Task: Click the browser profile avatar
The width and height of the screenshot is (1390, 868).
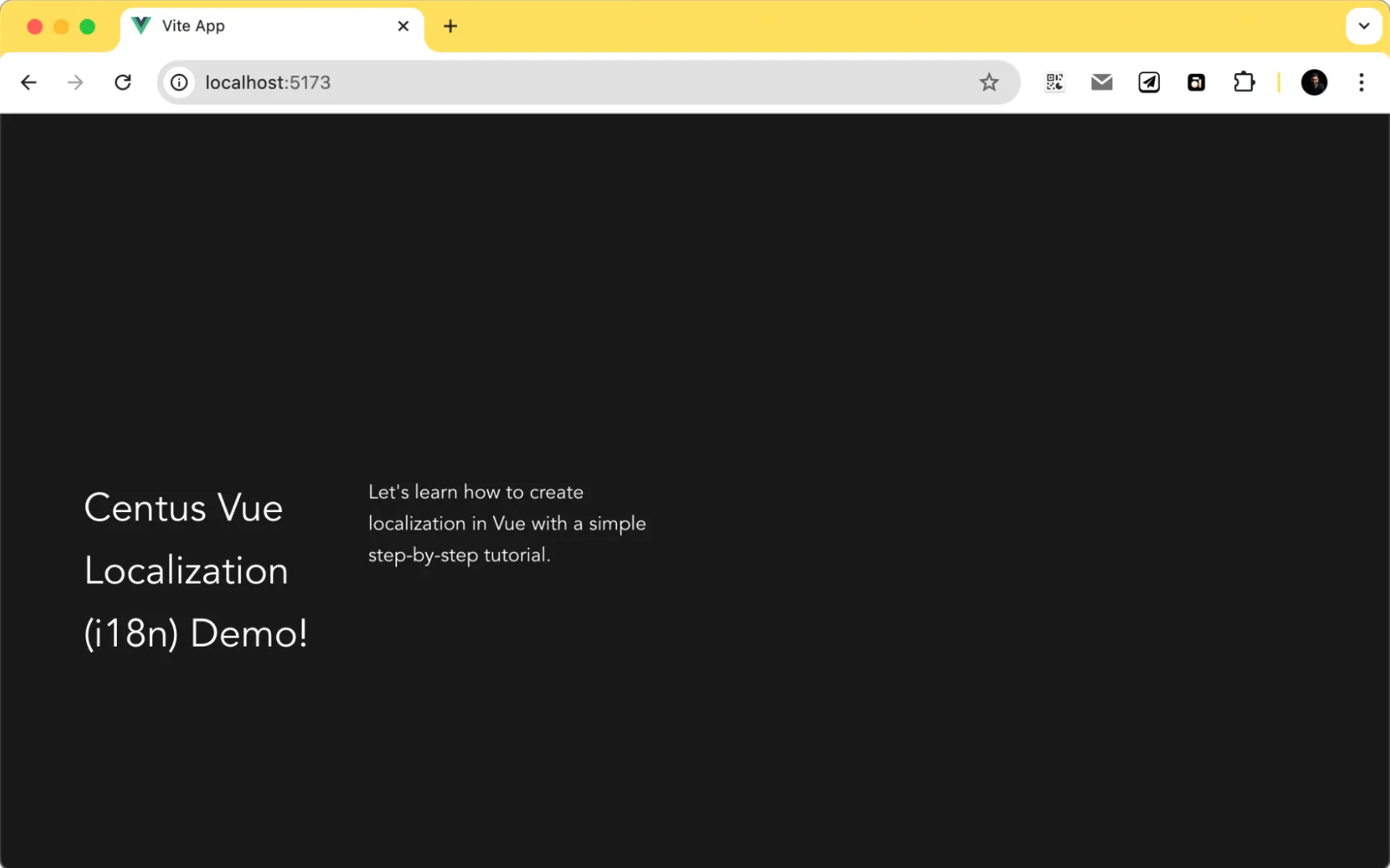Action: 1314,82
